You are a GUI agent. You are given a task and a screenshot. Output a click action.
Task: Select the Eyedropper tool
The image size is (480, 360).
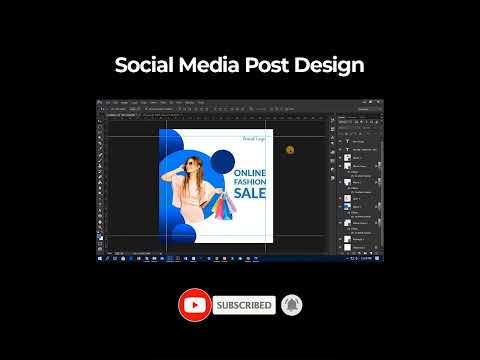[x=100, y=149]
